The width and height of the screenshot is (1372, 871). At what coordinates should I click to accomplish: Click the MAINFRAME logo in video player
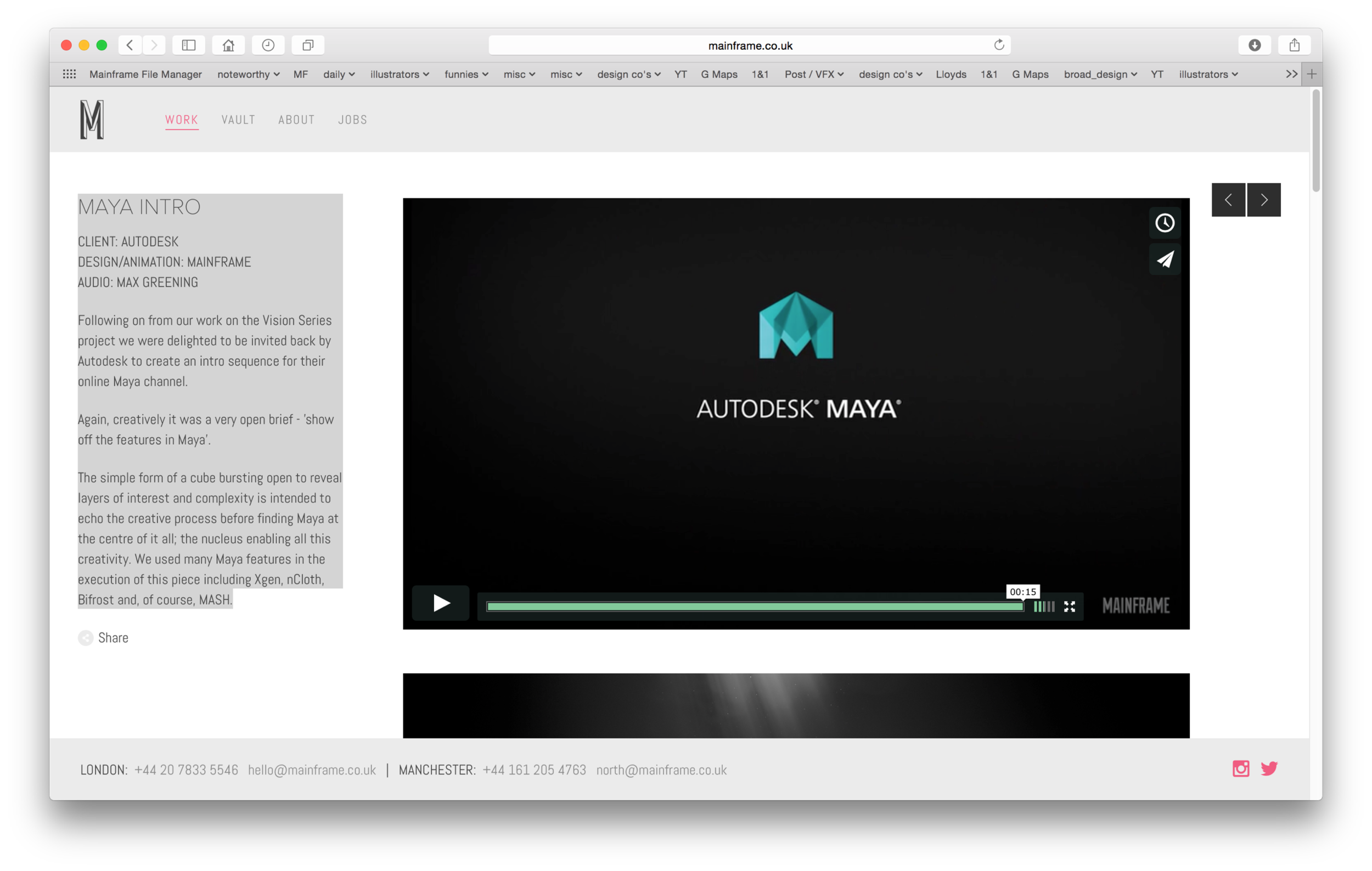(1135, 606)
